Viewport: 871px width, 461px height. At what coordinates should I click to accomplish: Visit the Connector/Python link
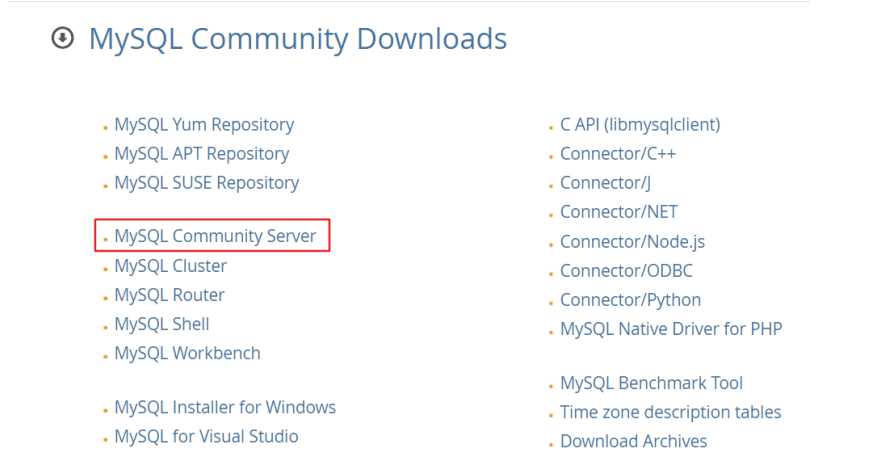pyautogui.click(x=630, y=300)
